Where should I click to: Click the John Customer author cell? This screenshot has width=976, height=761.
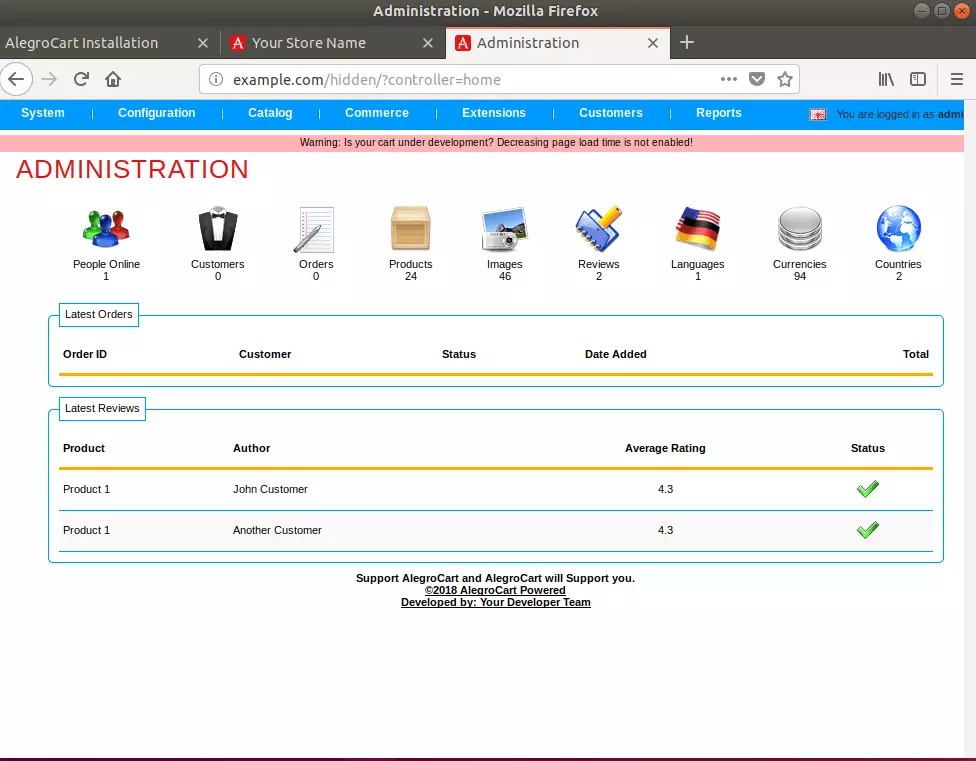pos(270,489)
